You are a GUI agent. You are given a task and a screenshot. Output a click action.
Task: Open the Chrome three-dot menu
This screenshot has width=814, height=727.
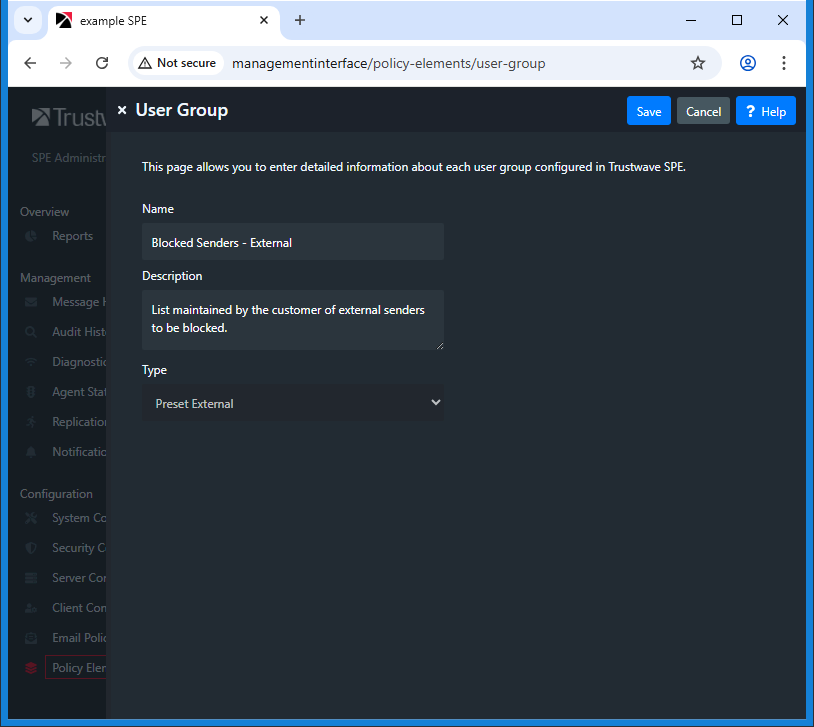coord(784,63)
